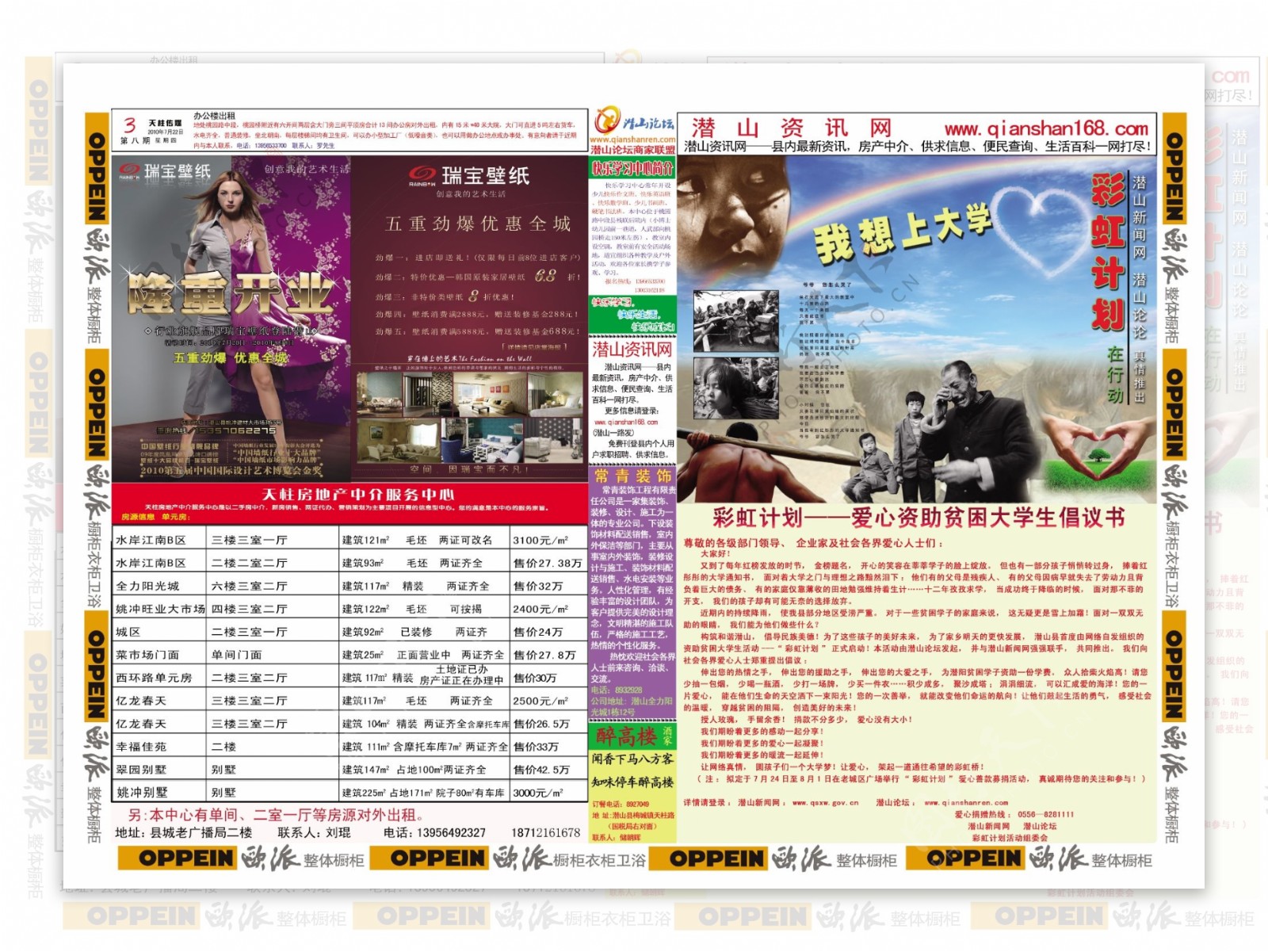Viewport: 1268px width, 952px height.
Task: Select the large 潜山资讯网 masthead title
Action: (x=792, y=128)
